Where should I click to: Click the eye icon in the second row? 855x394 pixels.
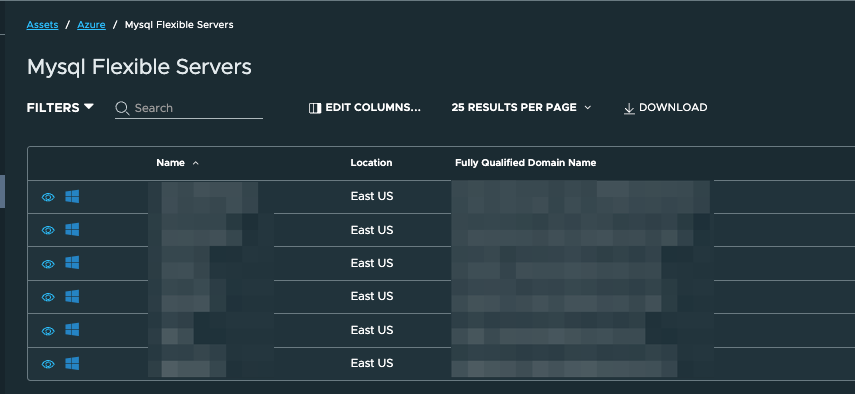point(48,231)
